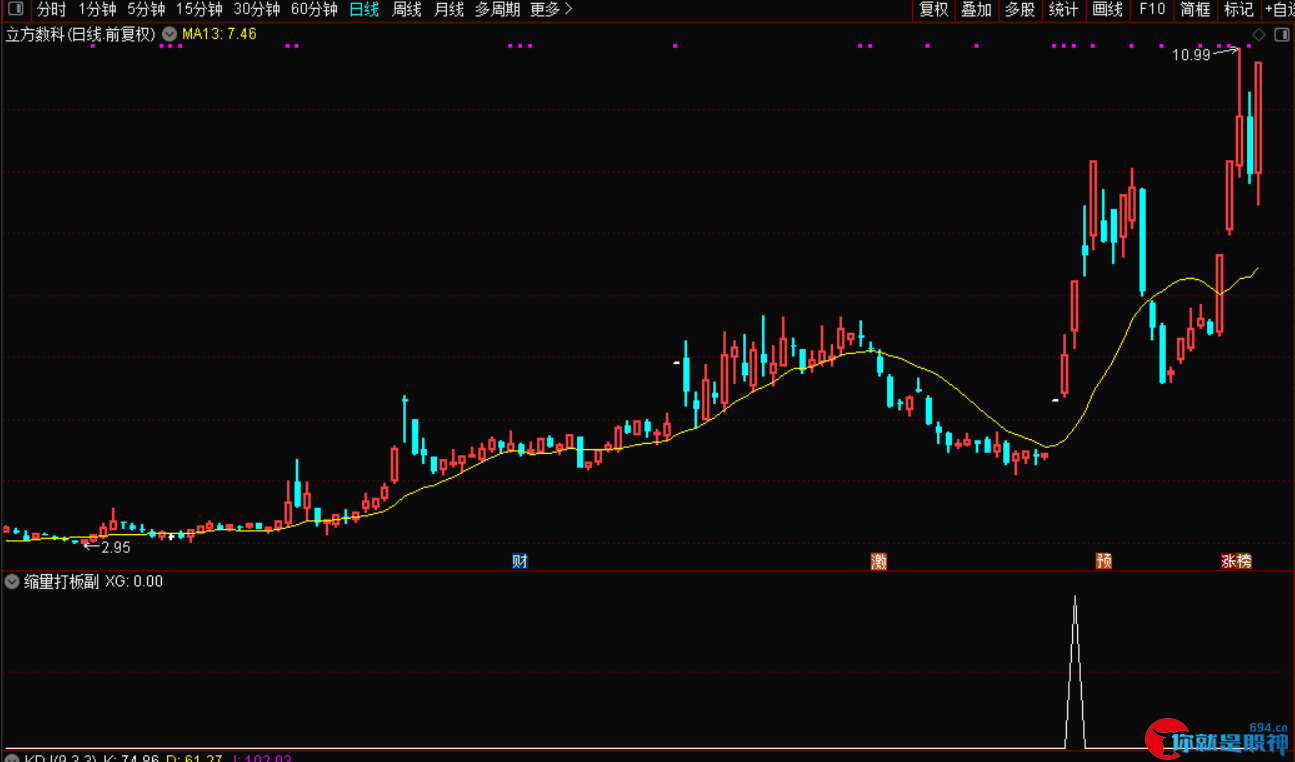
Task: Click the K: 74.86 value label
Action: point(131,758)
